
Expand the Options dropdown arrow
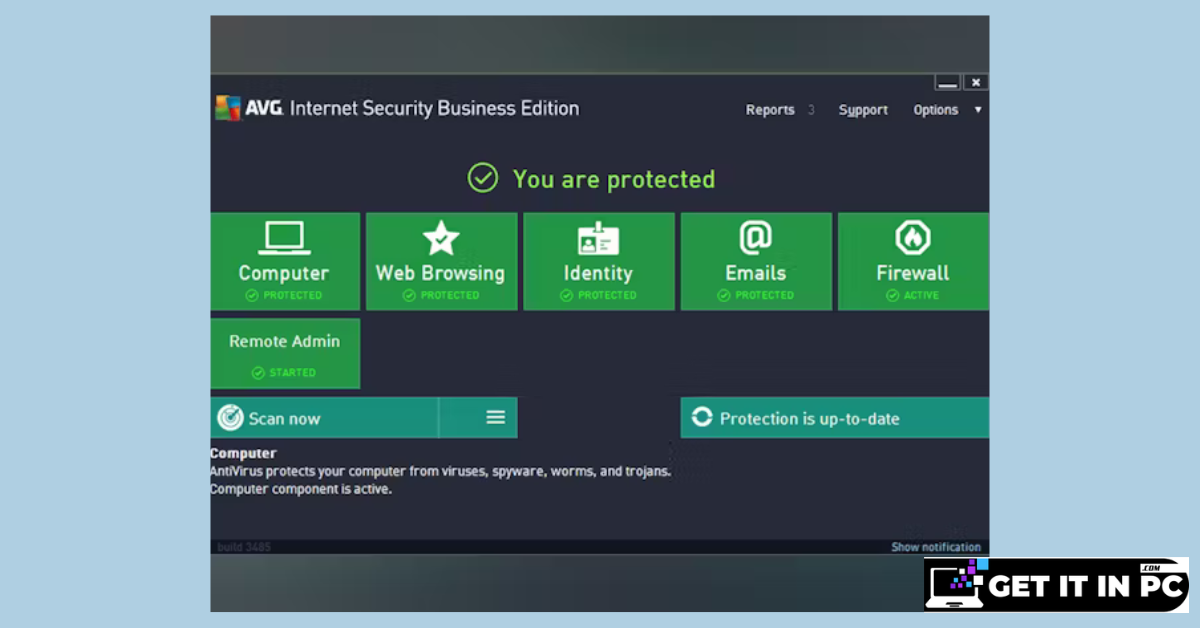click(x=978, y=110)
